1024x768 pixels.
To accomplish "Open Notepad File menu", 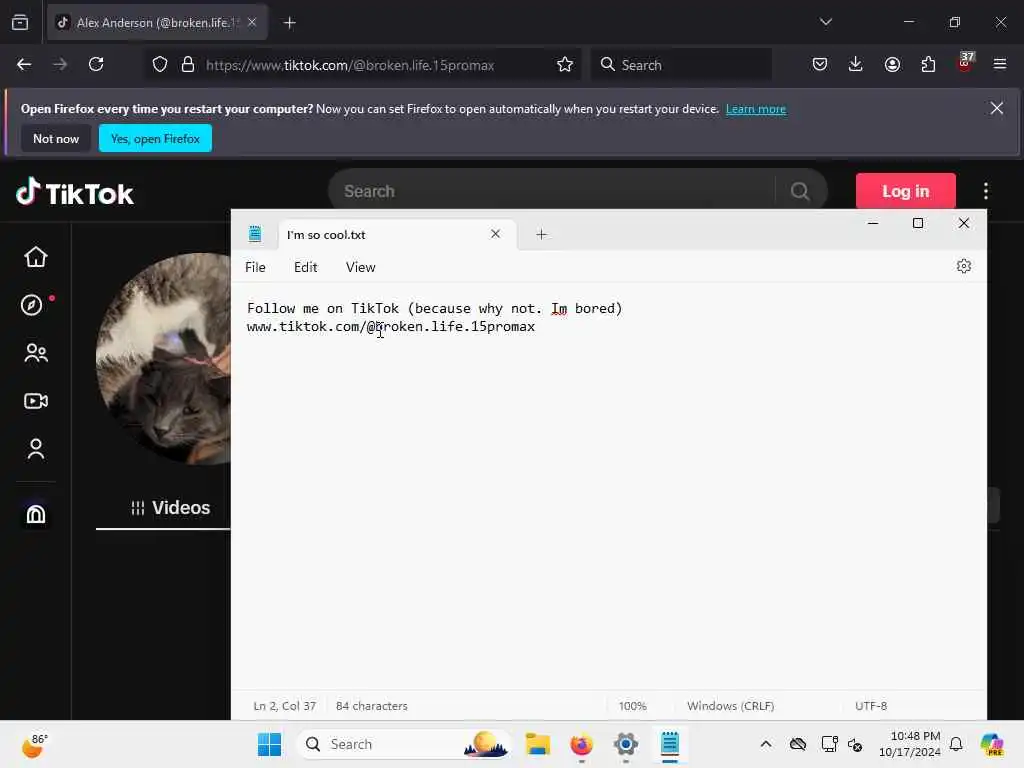I will (x=255, y=267).
